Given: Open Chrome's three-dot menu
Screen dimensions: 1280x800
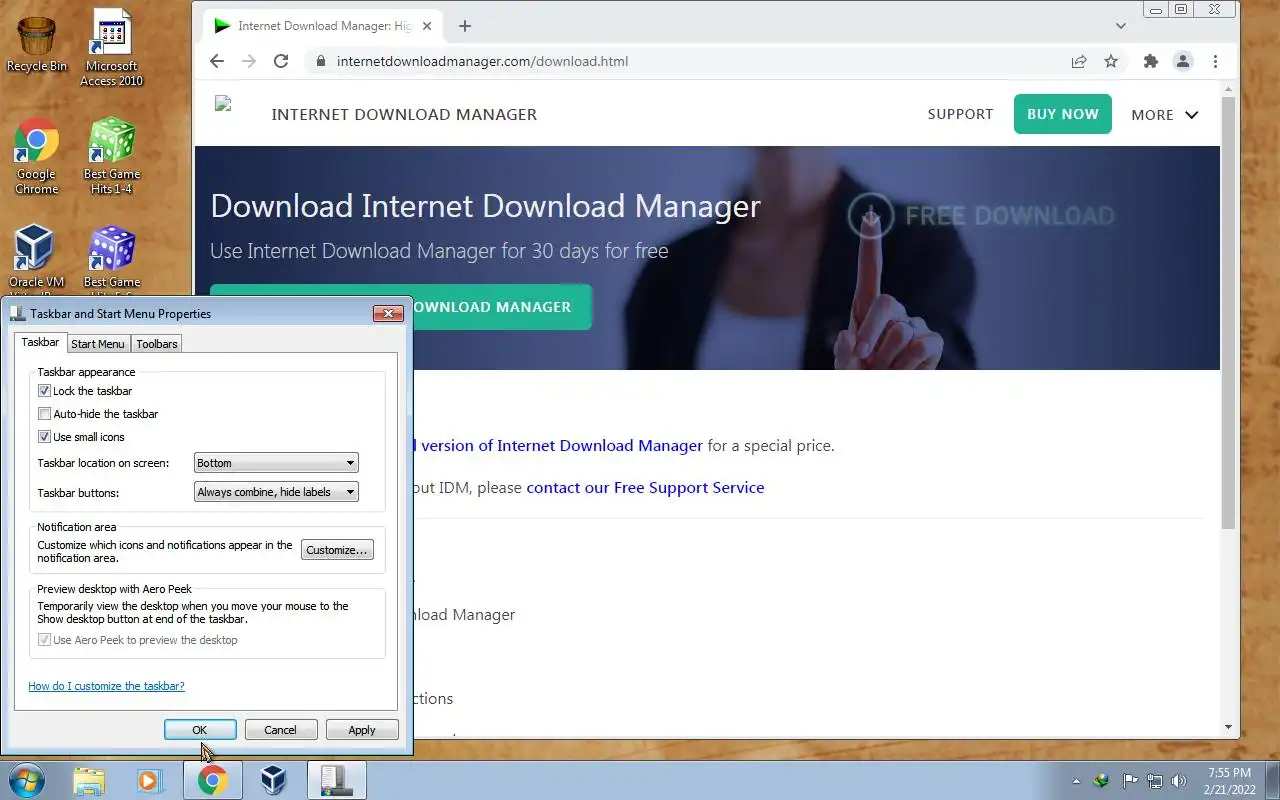Looking at the screenshot, I should pyautogui.click(x=1215, y=61).
